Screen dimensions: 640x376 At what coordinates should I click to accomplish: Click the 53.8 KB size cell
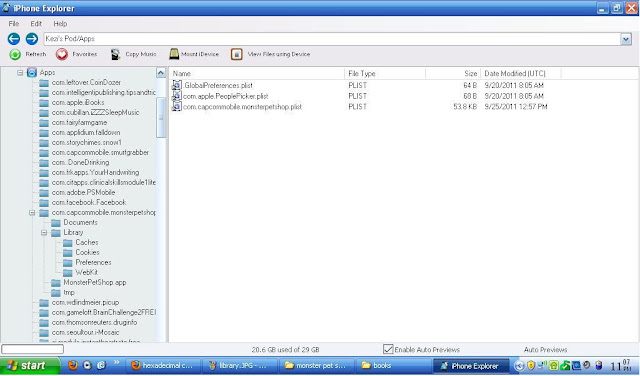[x=465, y=107]
